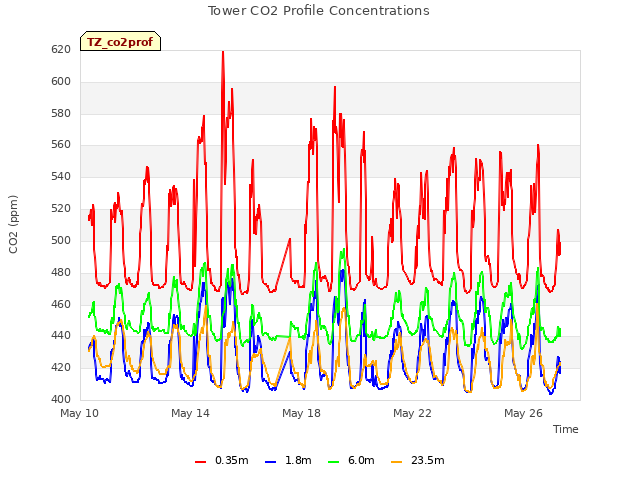
Task: Click the red 0.35m legend swatch
Action: (x=200, y=462)
